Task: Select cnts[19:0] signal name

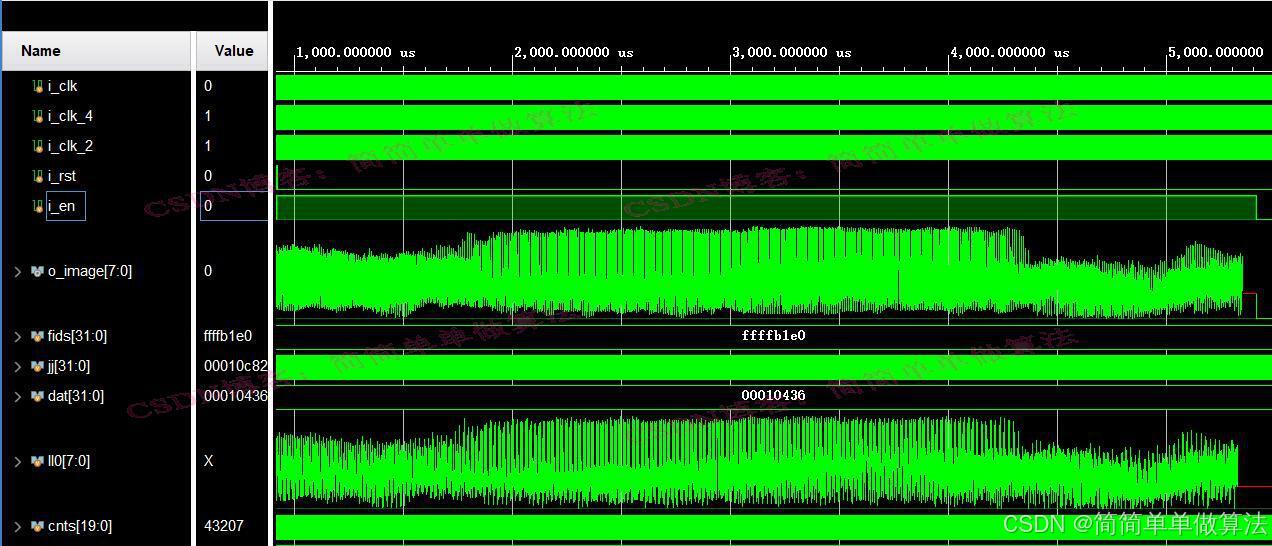Action: tap(80, 526)
